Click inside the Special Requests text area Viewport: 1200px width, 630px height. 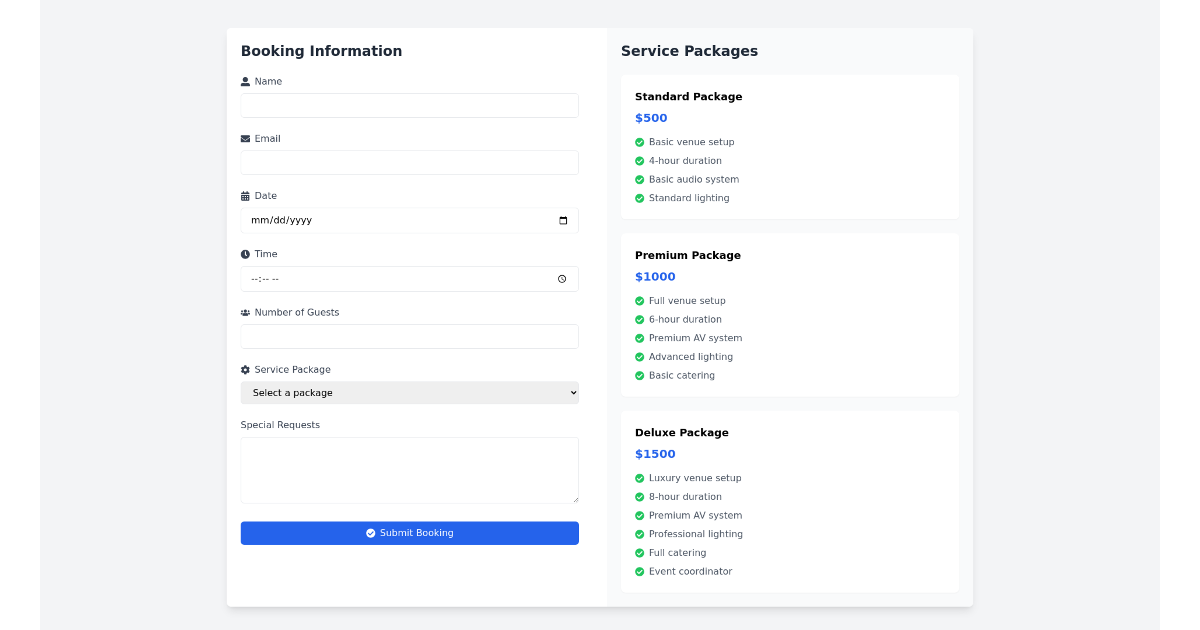tap(409, 470)
